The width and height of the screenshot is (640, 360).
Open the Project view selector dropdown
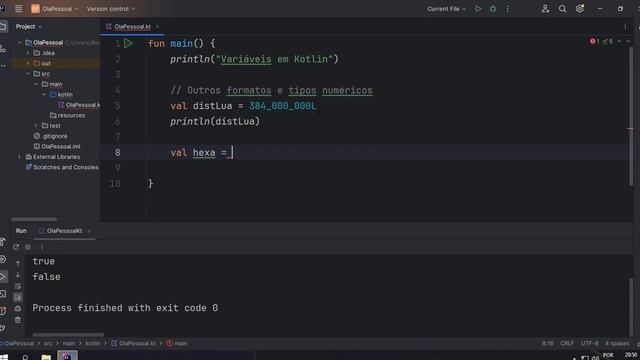29,27
